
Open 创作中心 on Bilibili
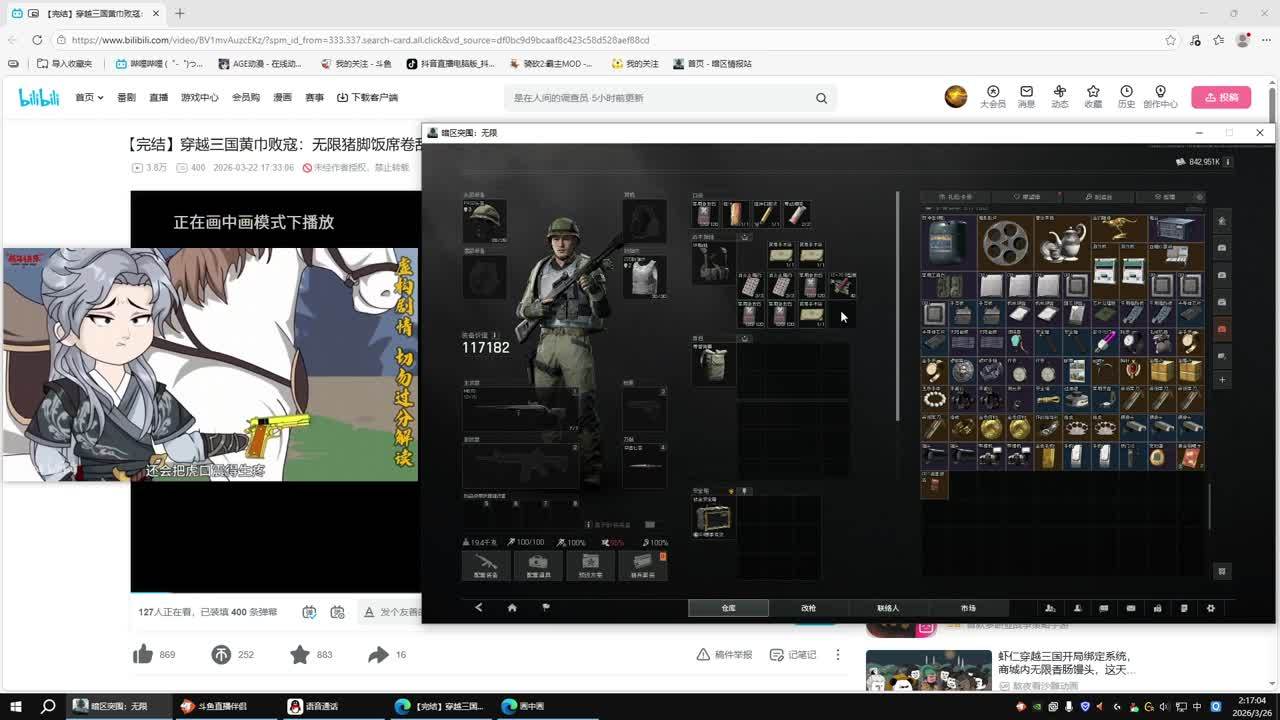pos(1160,96)
